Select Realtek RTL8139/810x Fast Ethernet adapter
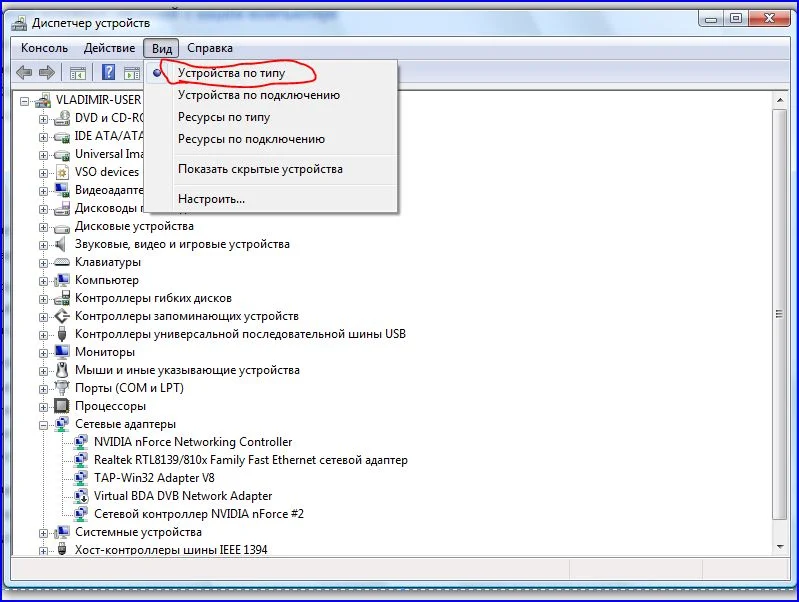The width and height of the screenshot is (799, 602). (251, 460)
